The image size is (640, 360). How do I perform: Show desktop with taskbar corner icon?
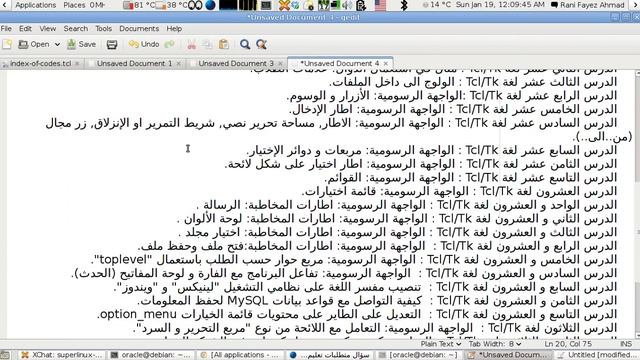5,355
